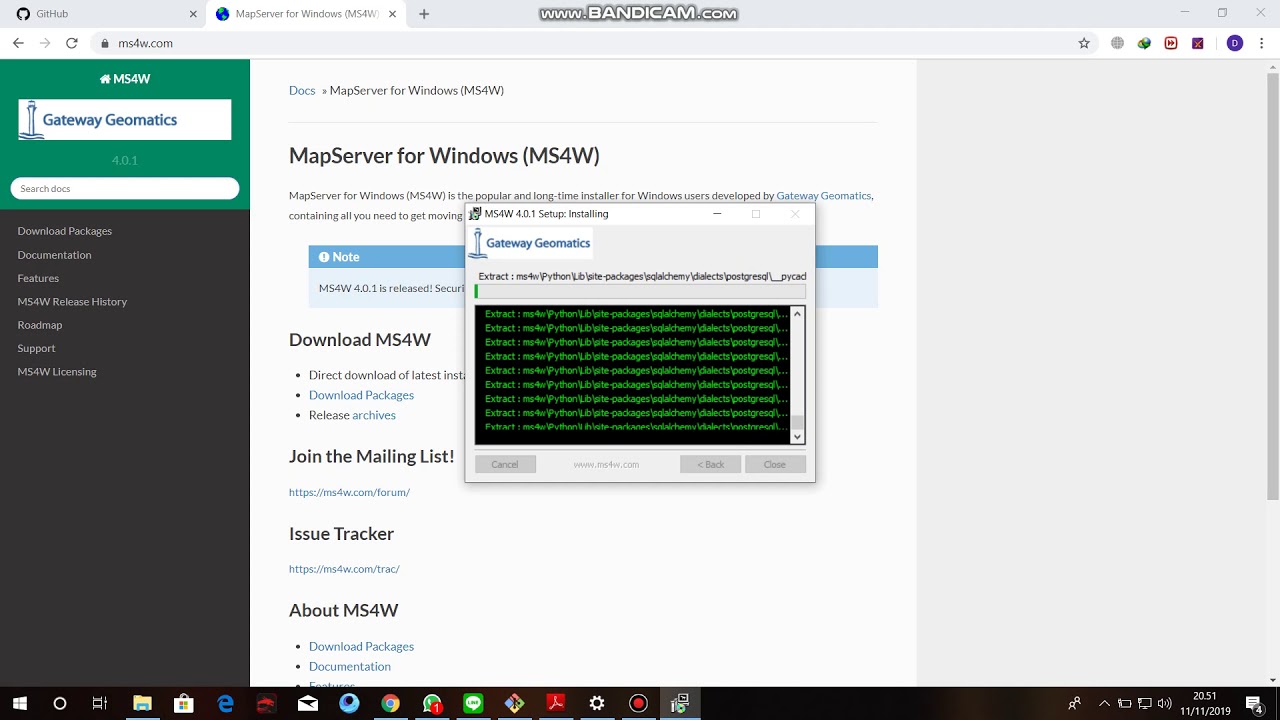Click Documentation link under About MS4W
This screenshot has height=720, width=1280.
click(x=350, y=666)
